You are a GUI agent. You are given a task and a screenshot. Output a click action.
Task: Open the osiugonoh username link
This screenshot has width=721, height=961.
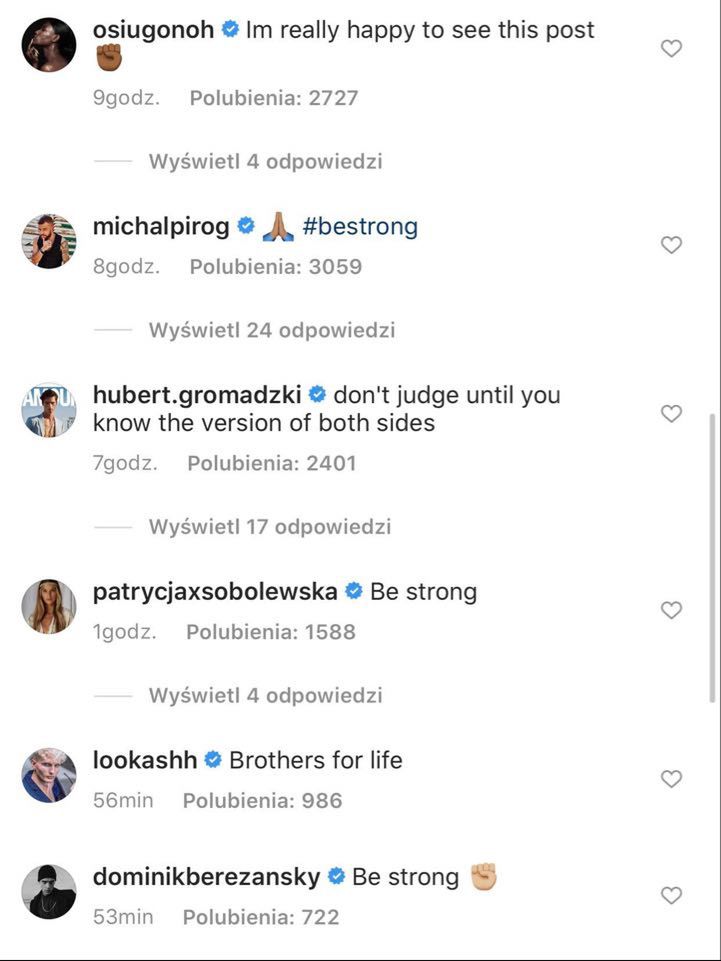click(x=153, y=30)
